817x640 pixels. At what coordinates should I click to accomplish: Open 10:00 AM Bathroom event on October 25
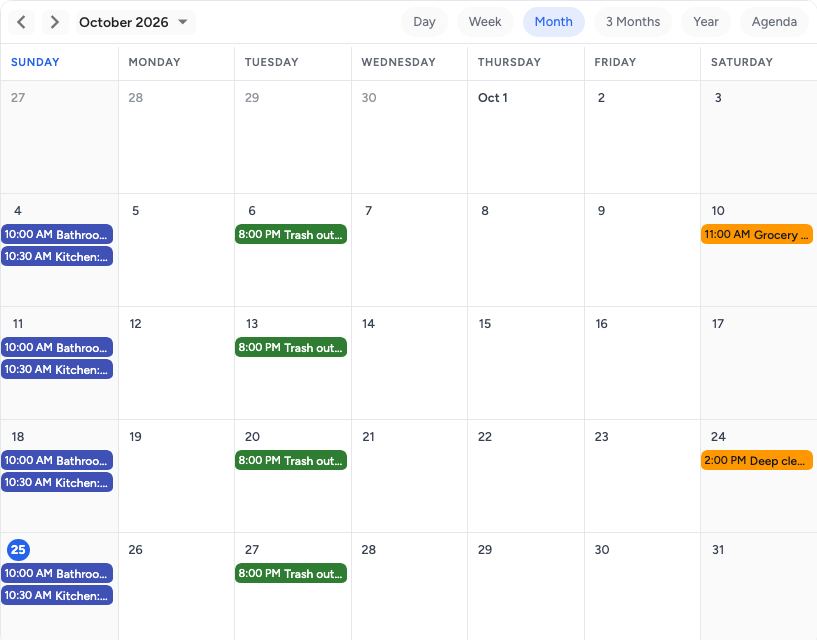tap(57, 574)
